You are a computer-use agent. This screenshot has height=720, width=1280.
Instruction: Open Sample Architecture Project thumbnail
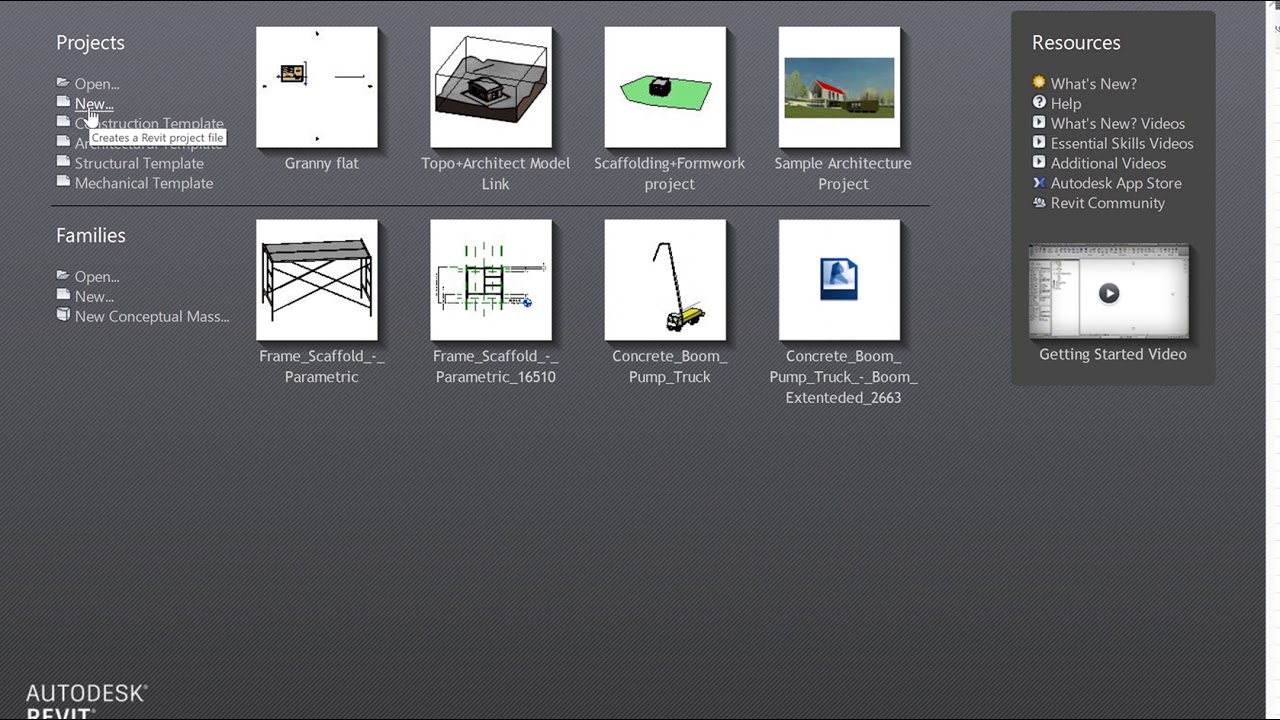pos(839,87)
